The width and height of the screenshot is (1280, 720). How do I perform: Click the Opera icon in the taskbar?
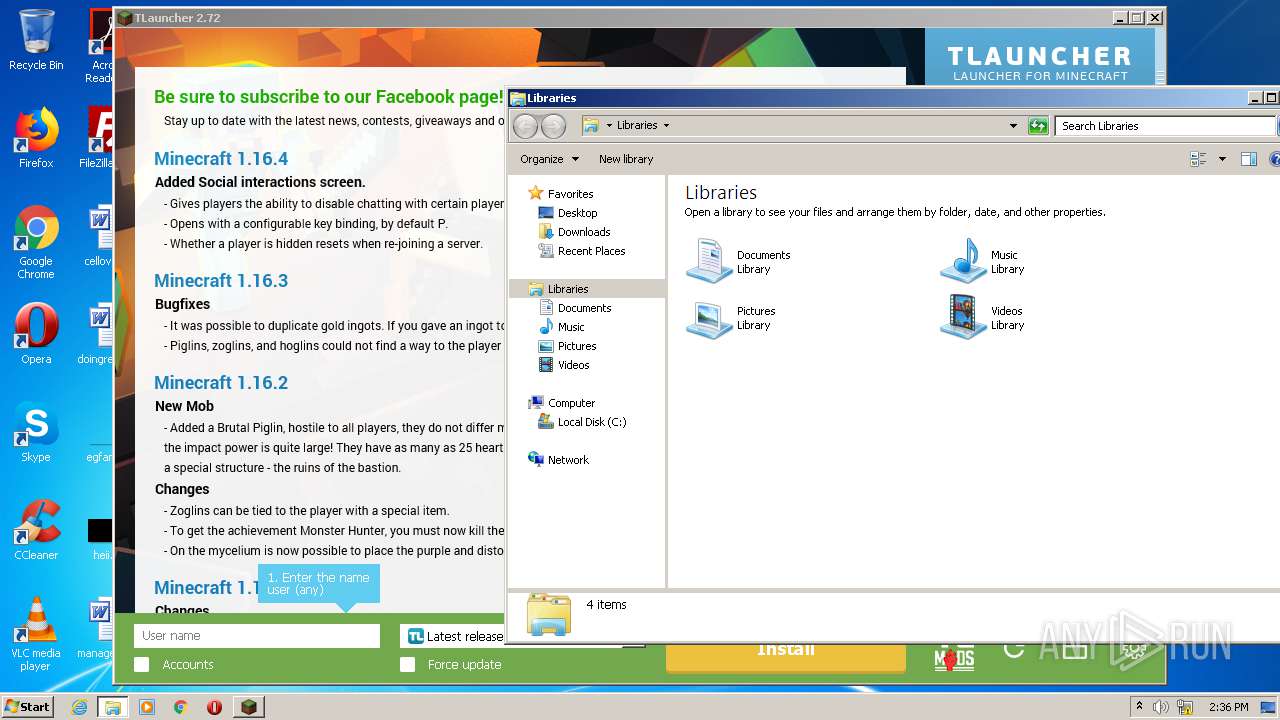tap(214, 707)
